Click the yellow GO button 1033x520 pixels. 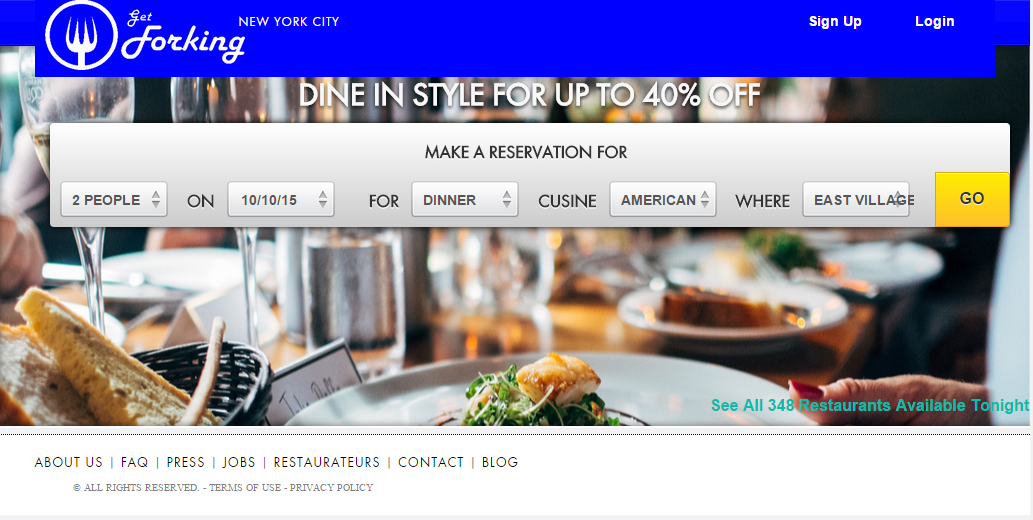(972, 199)
